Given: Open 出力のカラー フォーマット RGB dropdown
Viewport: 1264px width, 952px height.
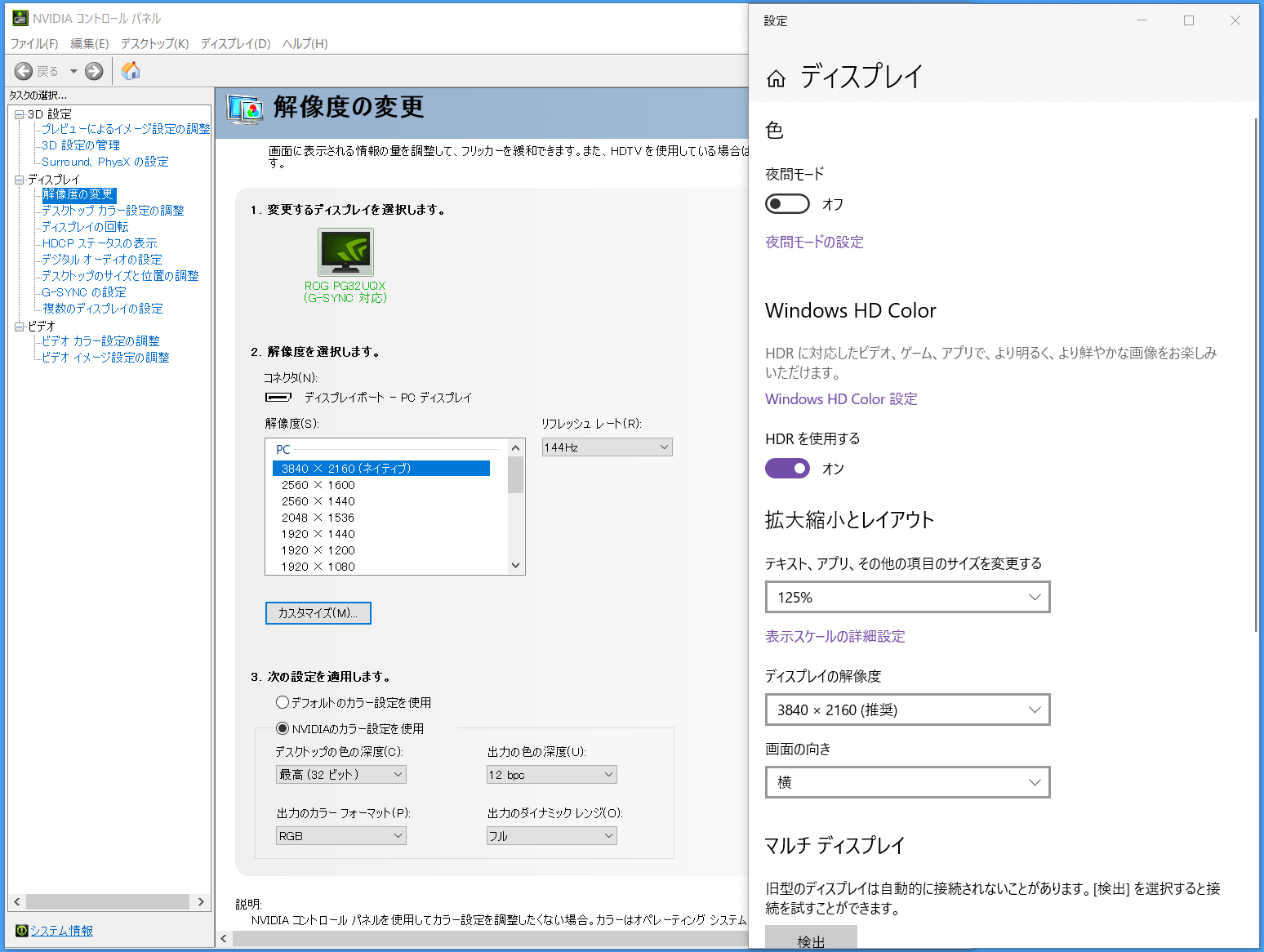Looking at the screenshot, I should point(341,836).
